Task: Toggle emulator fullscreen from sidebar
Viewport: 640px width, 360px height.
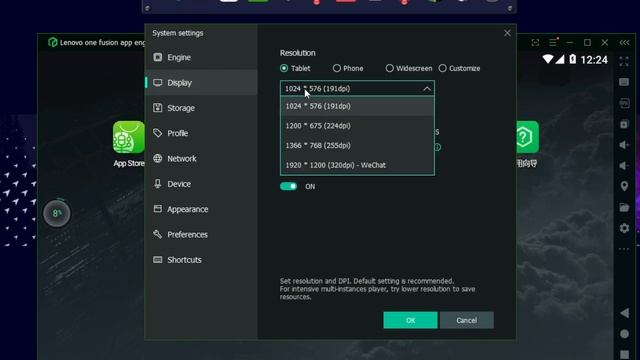Action: pos(624,62)
